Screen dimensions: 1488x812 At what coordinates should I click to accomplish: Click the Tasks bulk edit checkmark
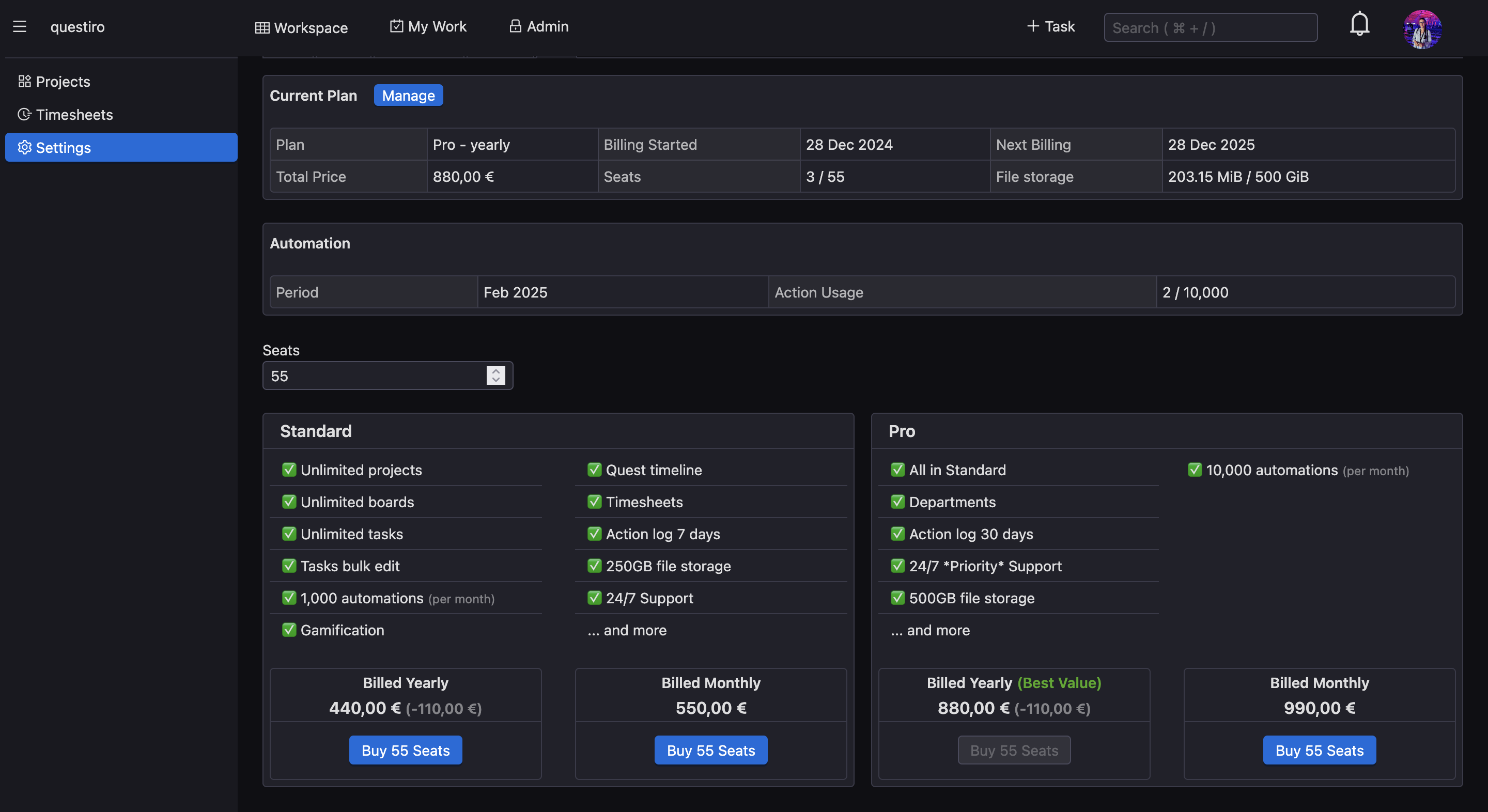(289, 566)
